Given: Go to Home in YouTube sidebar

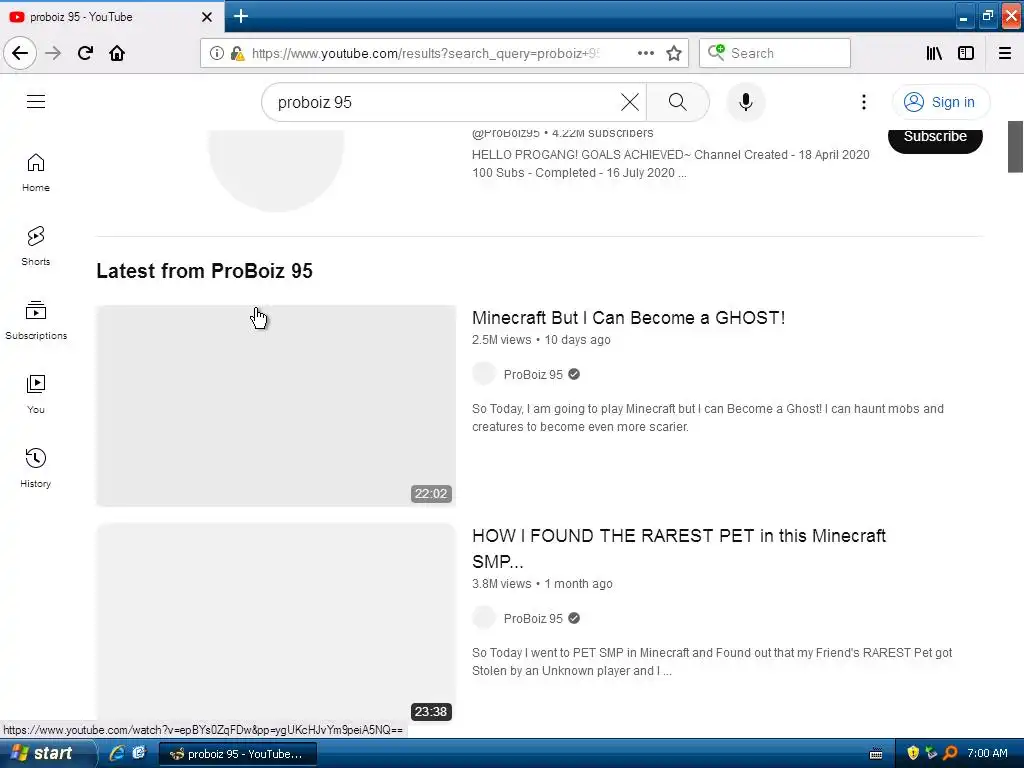Looking at the screenshot, I should [36, 172].
